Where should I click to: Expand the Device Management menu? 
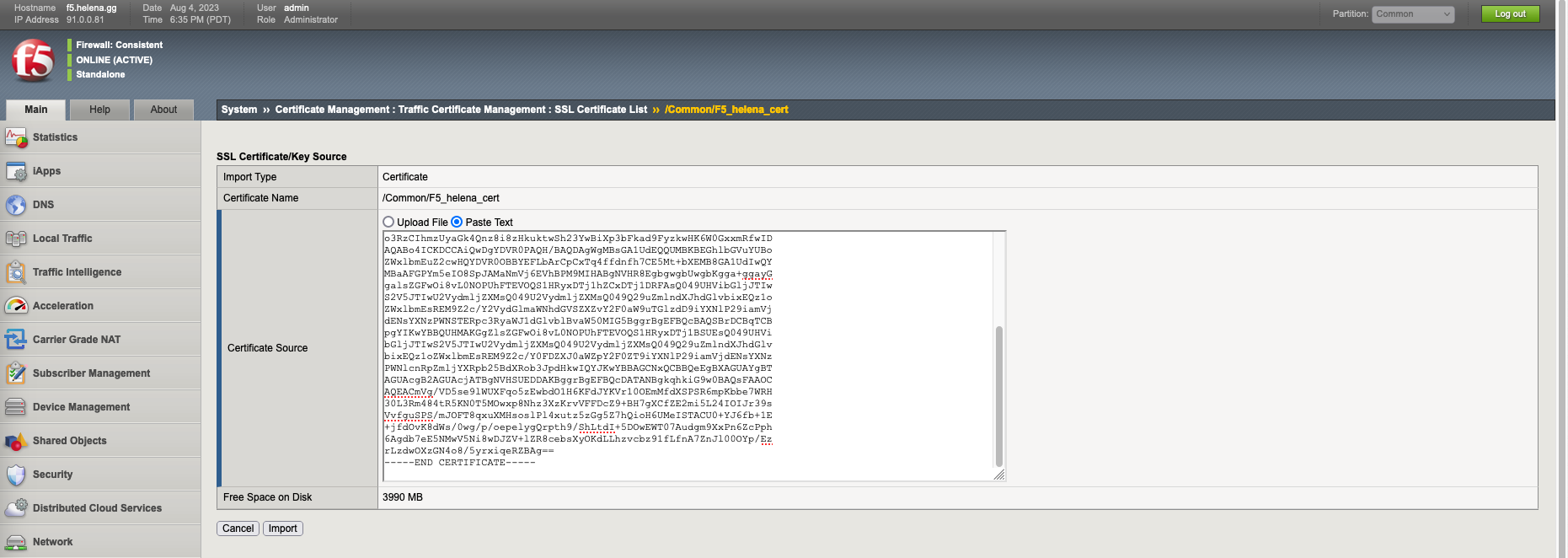tap(81, 407)
